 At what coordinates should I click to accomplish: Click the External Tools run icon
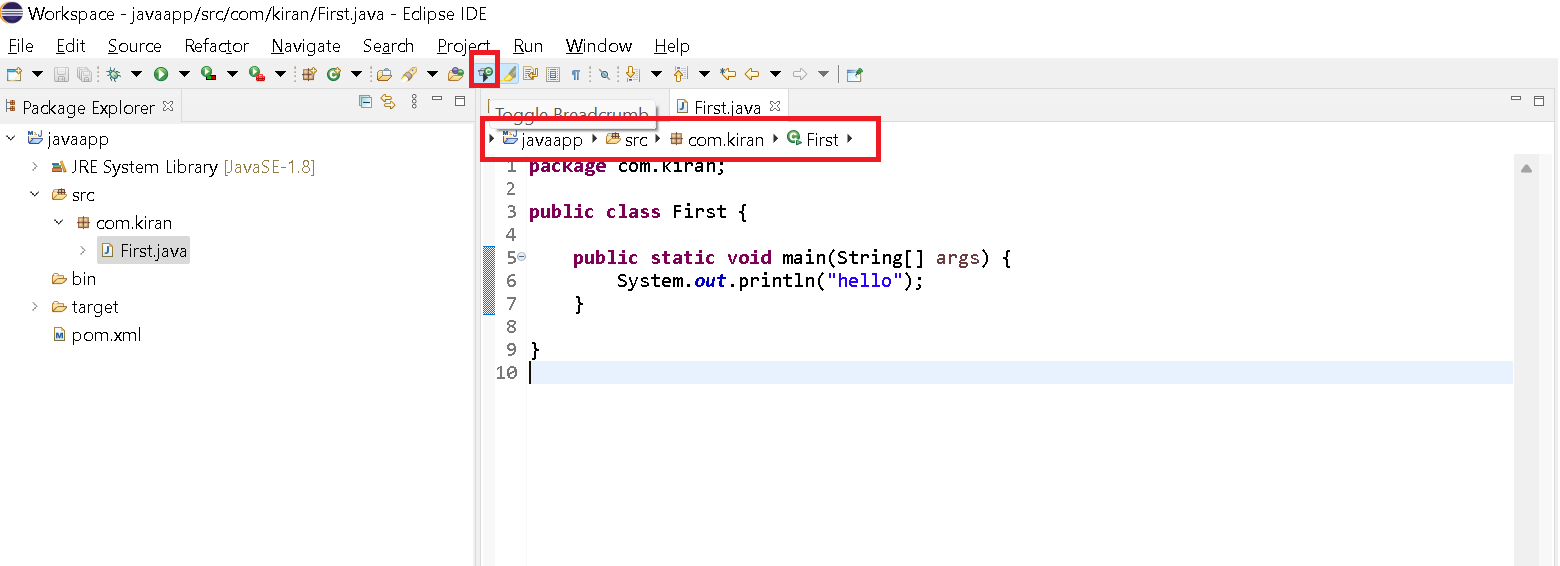(257, 74)
